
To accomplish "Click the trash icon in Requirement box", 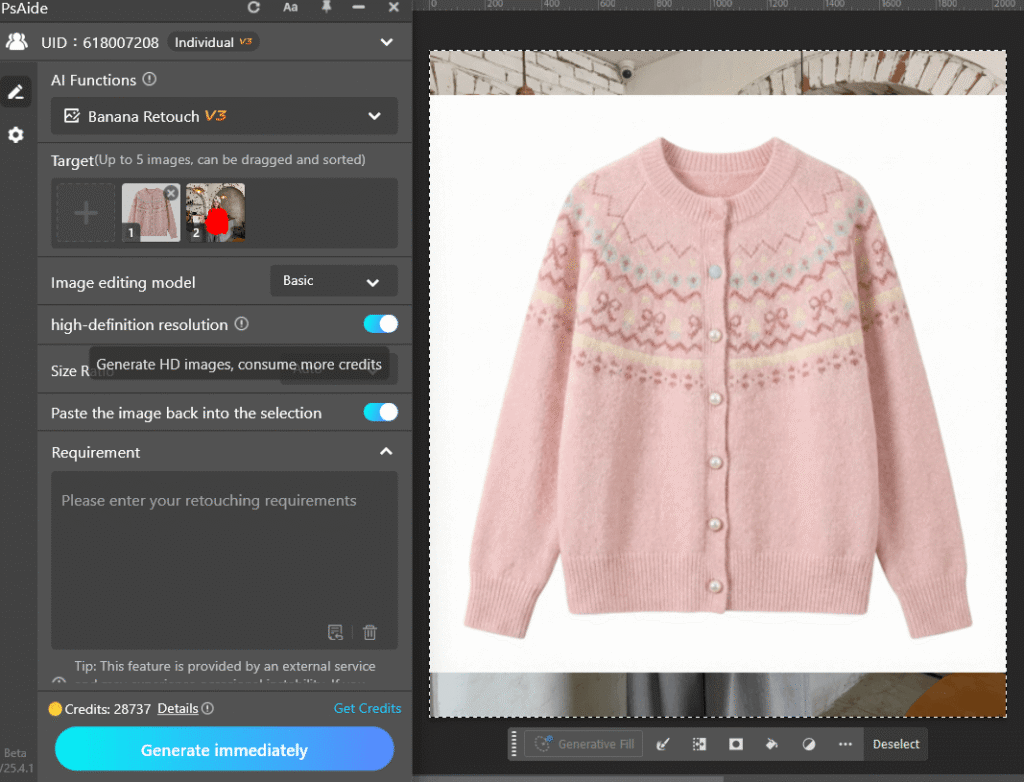I will (370, 632).
